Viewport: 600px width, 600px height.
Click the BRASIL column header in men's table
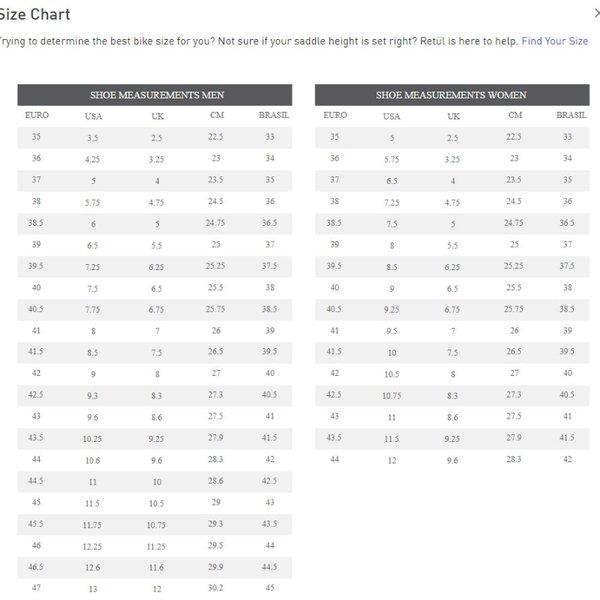point(270,115)
